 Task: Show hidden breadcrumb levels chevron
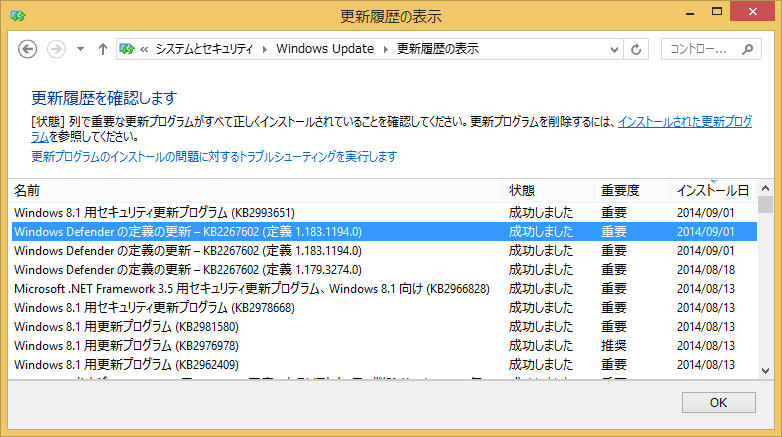point(144,49)
